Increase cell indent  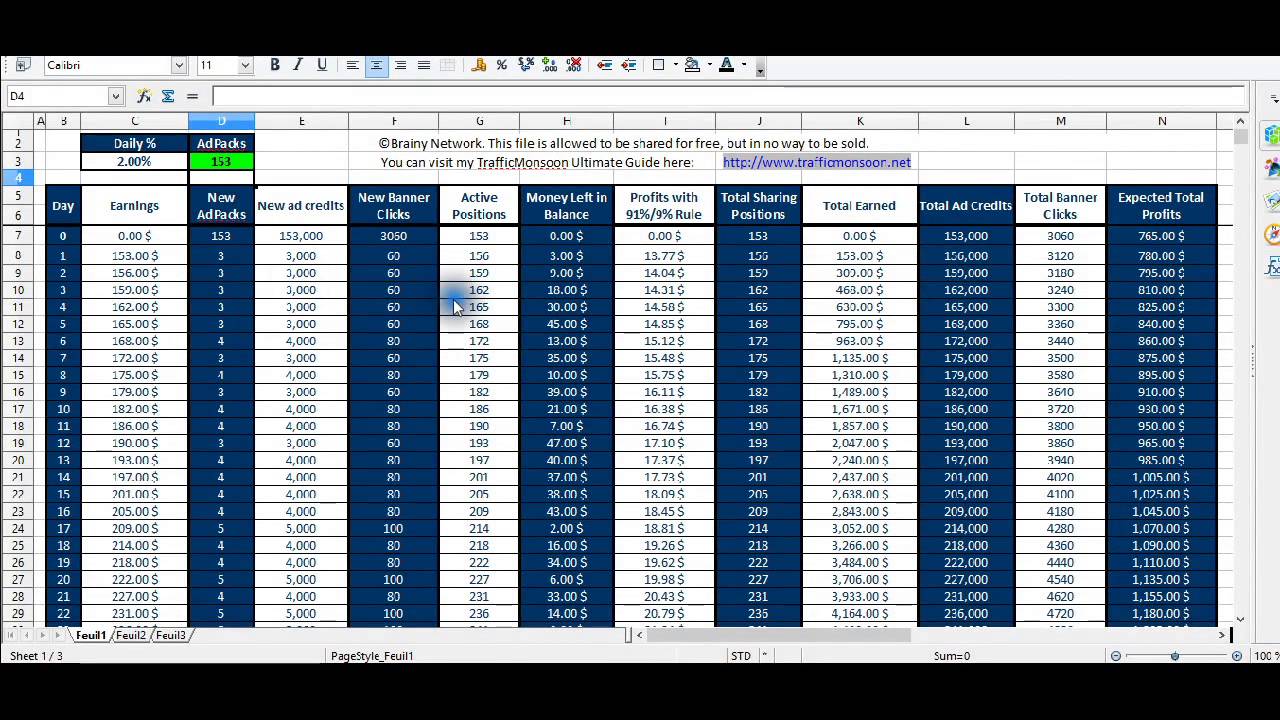[628, 65]
